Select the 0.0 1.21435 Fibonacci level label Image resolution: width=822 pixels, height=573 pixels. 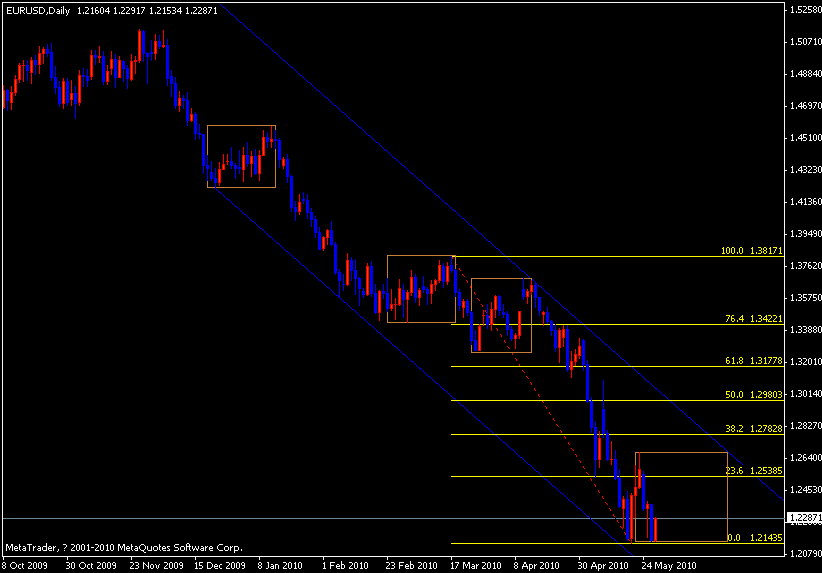point(755,538)
